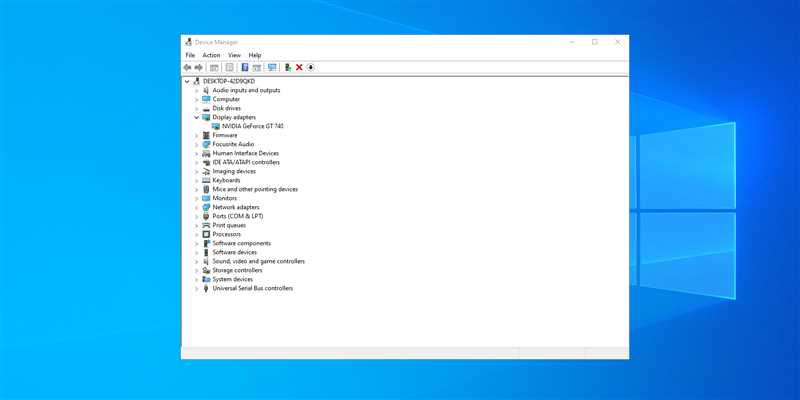Click the Forward arrow in the toolbar

(198, 67)
